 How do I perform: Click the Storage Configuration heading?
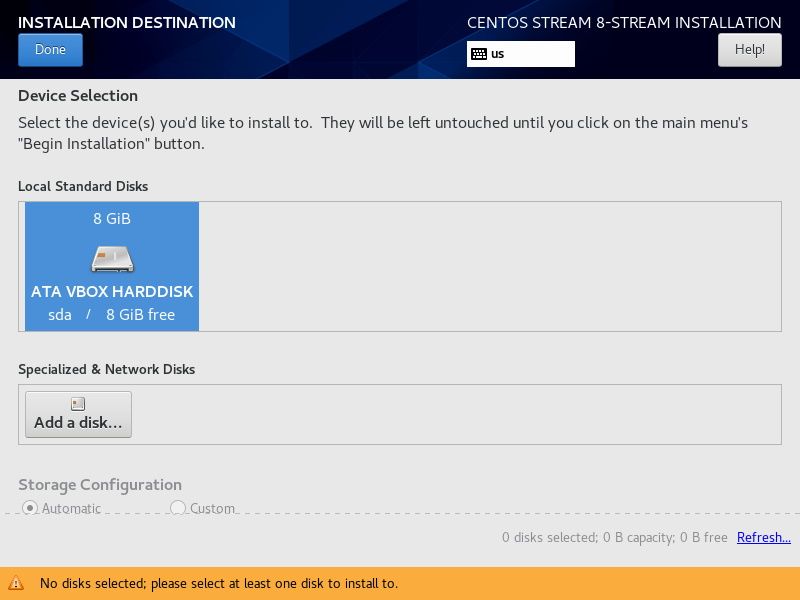click(x=100, y=485)
